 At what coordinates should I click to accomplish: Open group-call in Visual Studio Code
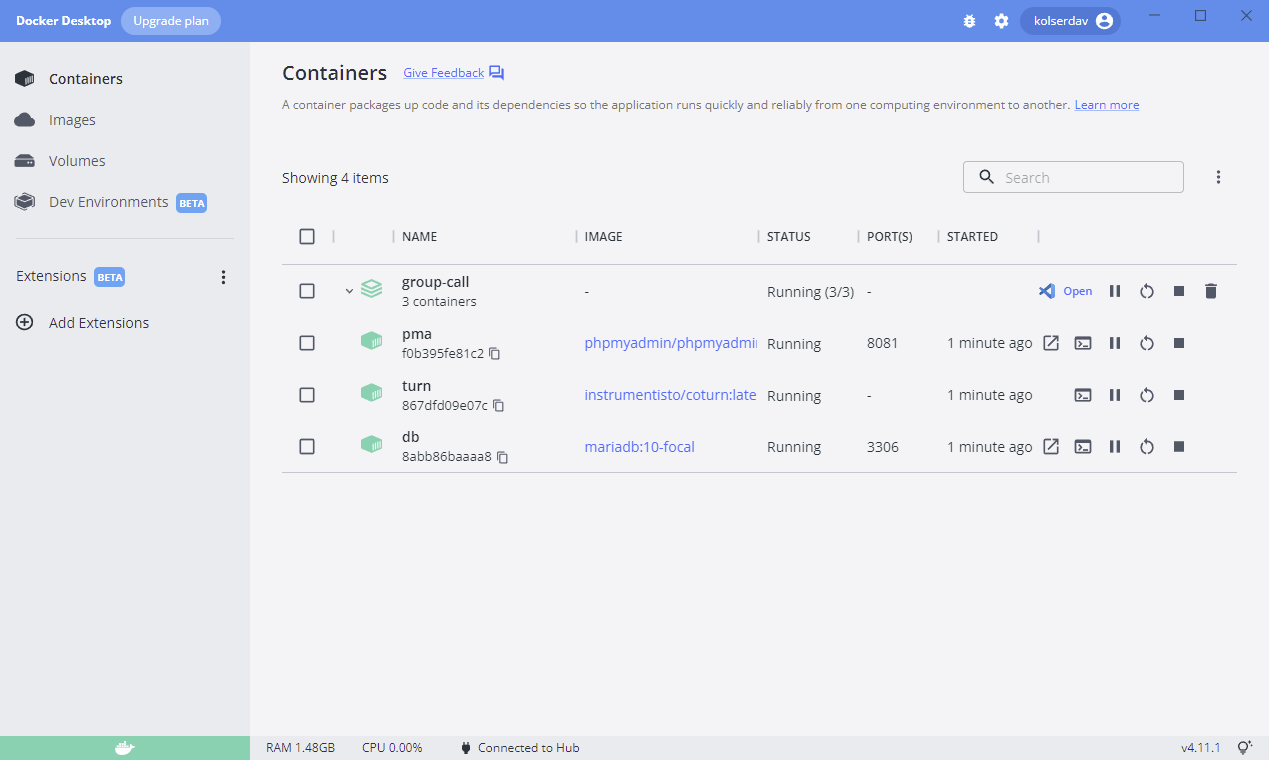(x=1065, y=291)
